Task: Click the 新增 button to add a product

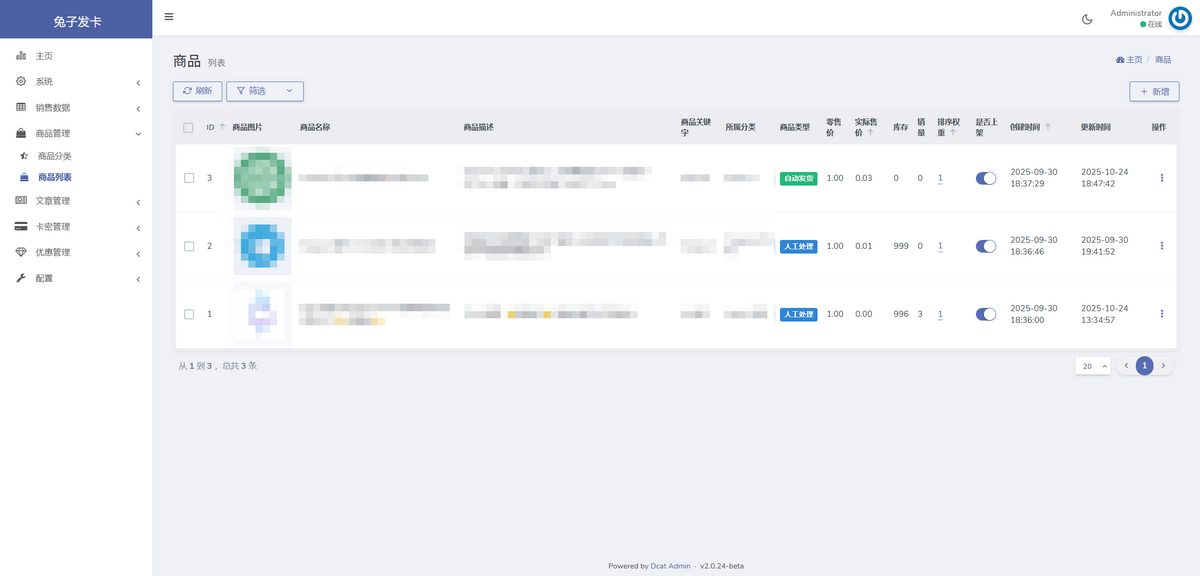Action: (1154, 91)
